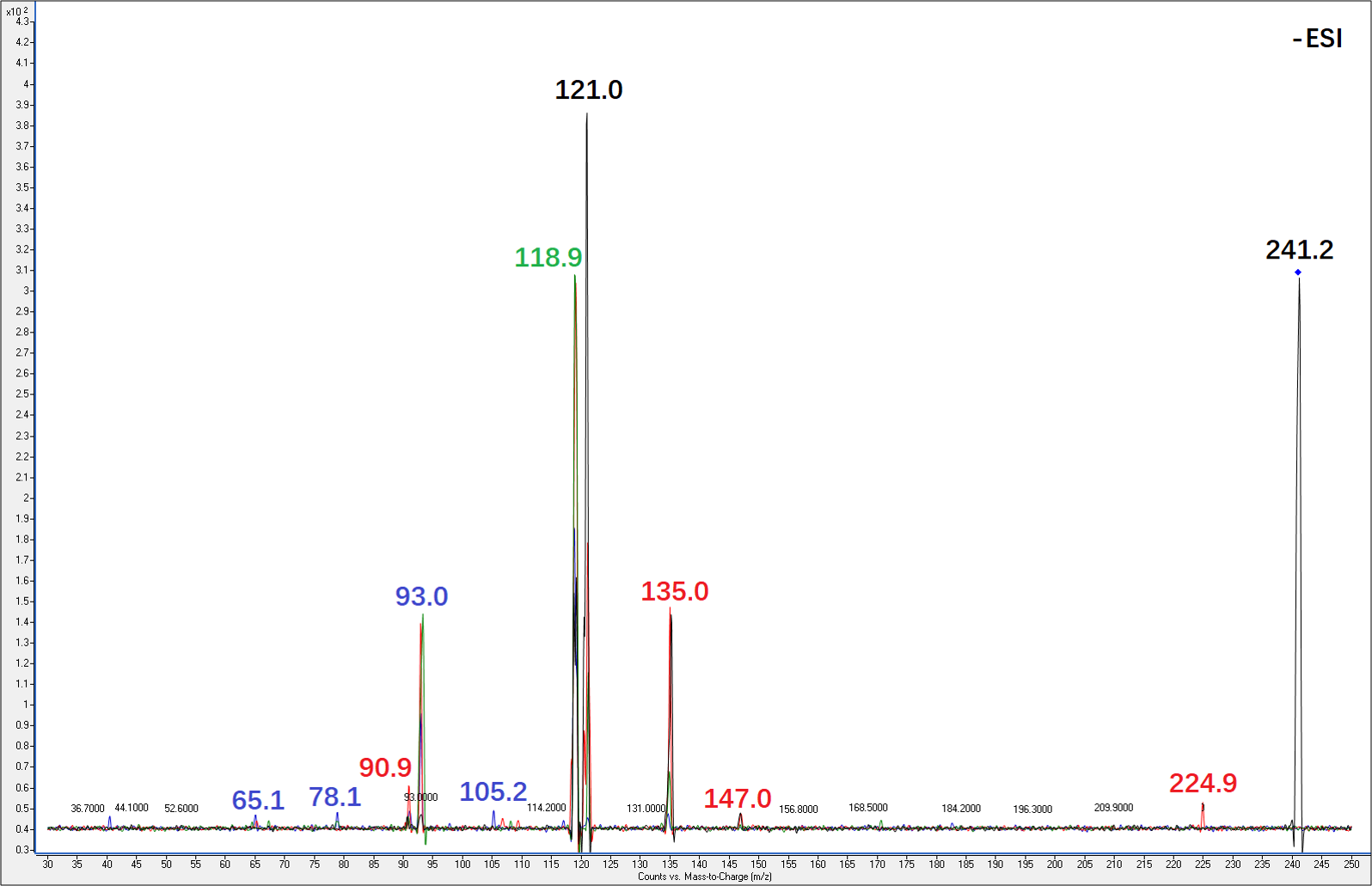Click the blue diamond marker above the 241.2 peak

coord(1298,272)
